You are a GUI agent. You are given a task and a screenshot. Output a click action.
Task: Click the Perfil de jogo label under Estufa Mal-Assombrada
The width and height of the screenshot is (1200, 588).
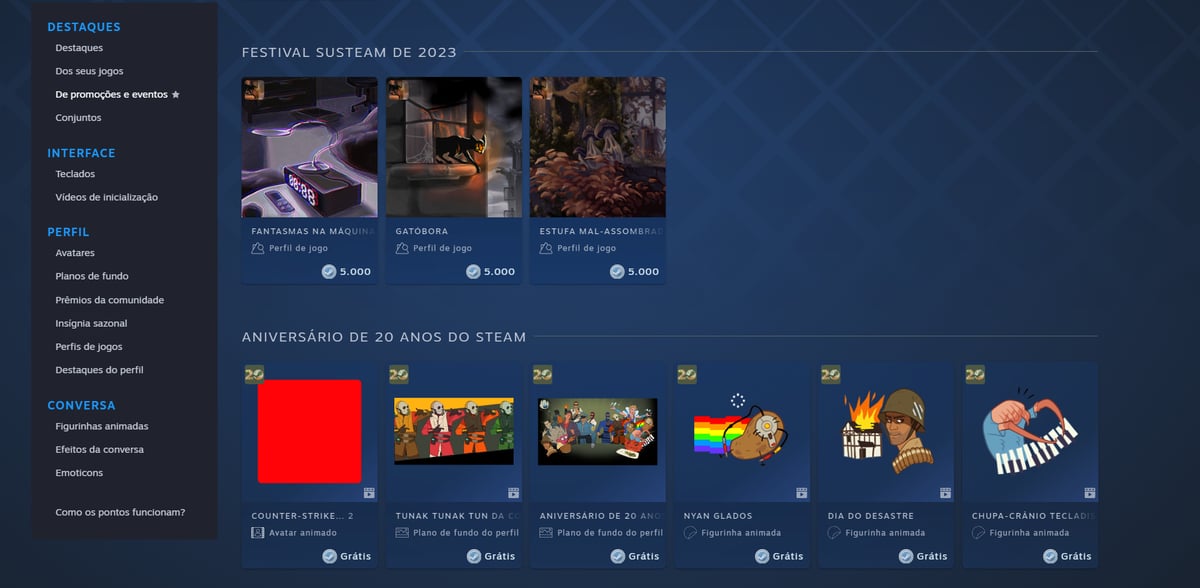pos(587,248)
